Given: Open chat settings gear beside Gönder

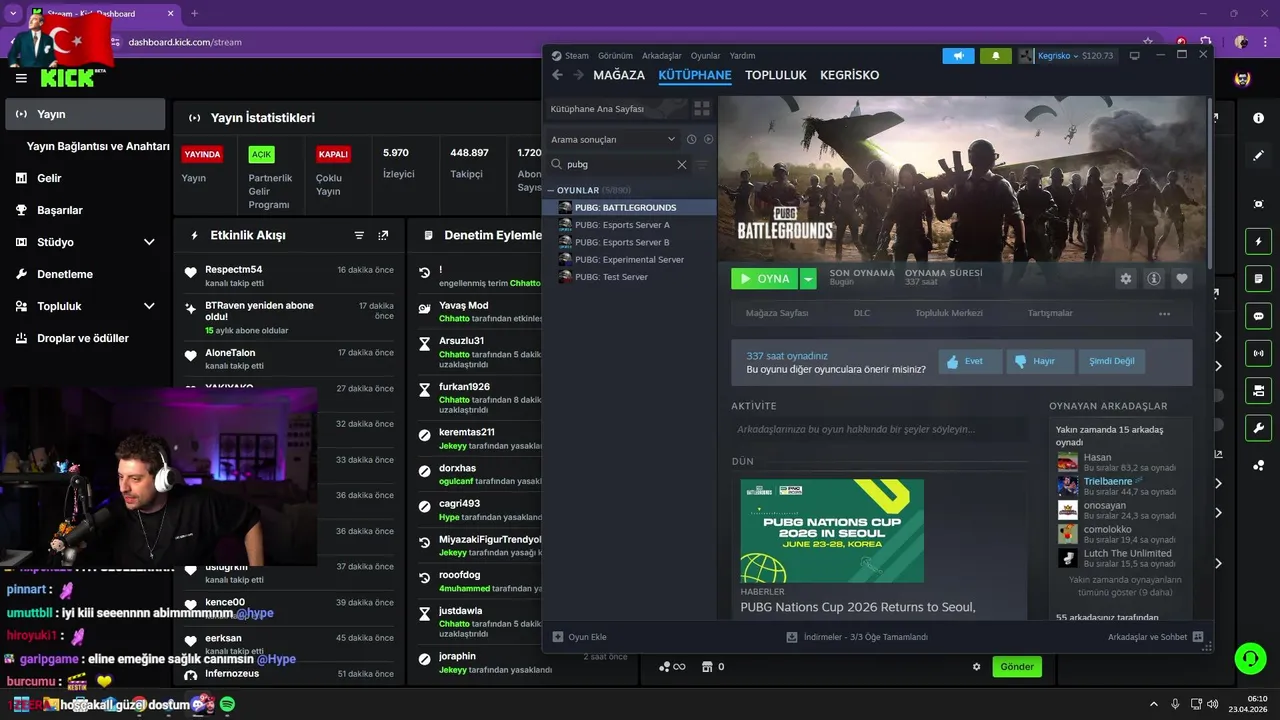Looking at the screenshot, I should click(977, 667).
